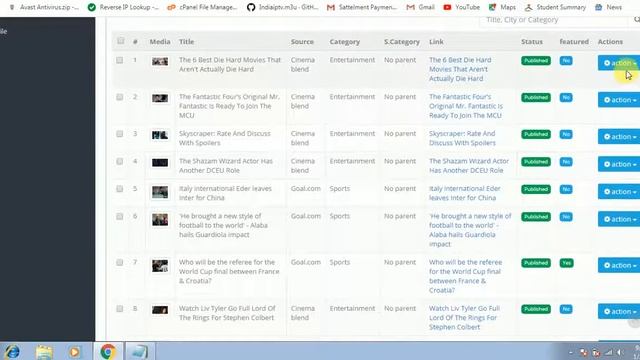
Task: Click thumbnail of Eder leaves Inter article
Action: (160, 192)
